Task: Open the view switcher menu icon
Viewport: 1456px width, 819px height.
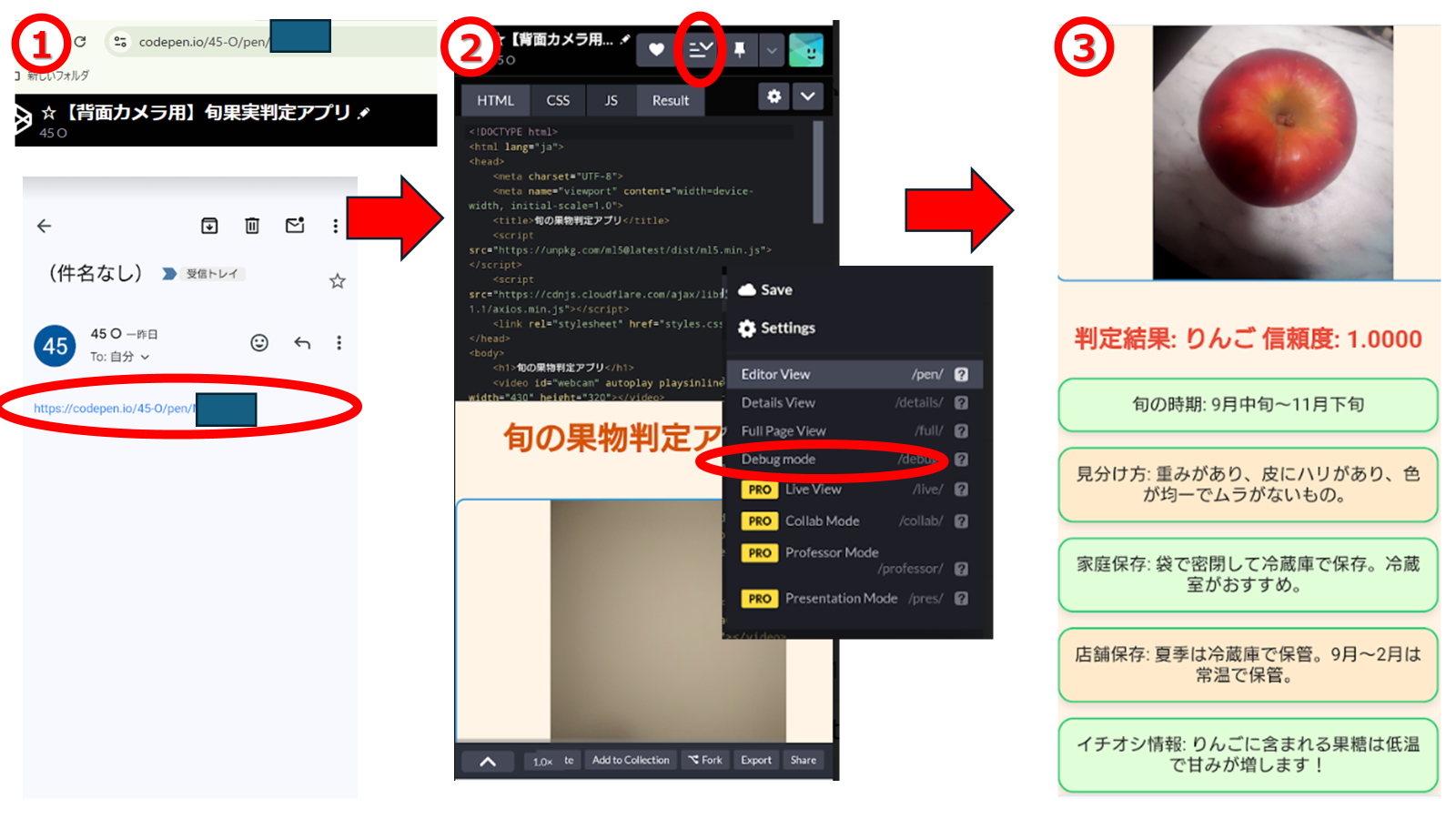Action: pos(699,50)
